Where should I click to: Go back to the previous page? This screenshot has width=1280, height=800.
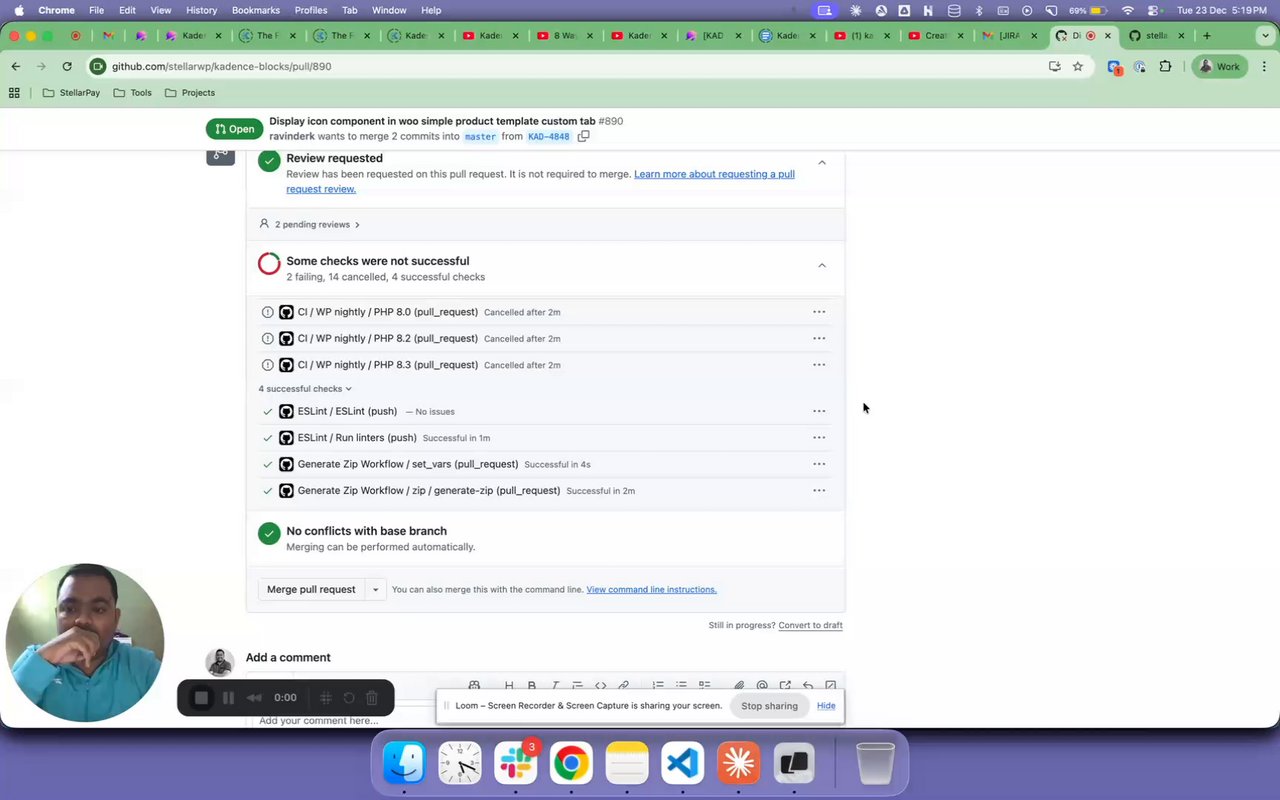click(x=16, y=66)
